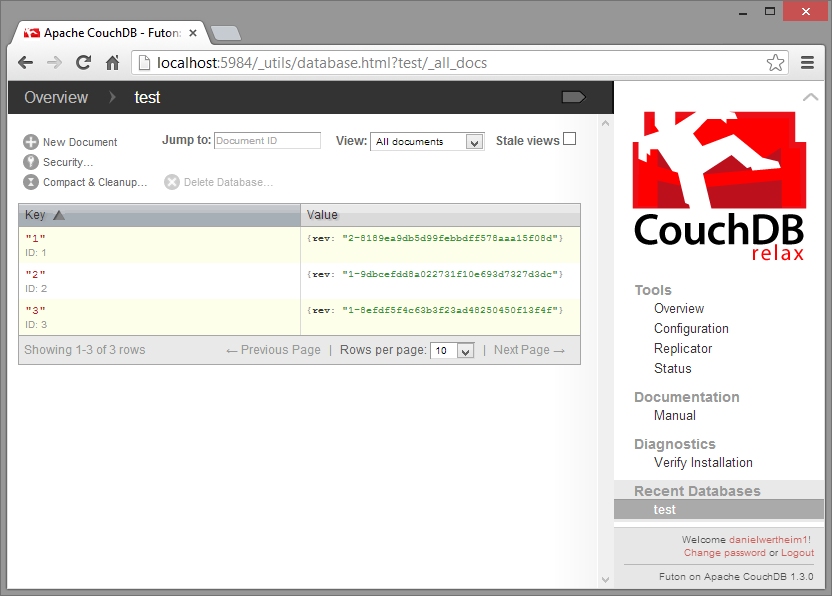Click the browser Forward arrow

coord(54,63)
